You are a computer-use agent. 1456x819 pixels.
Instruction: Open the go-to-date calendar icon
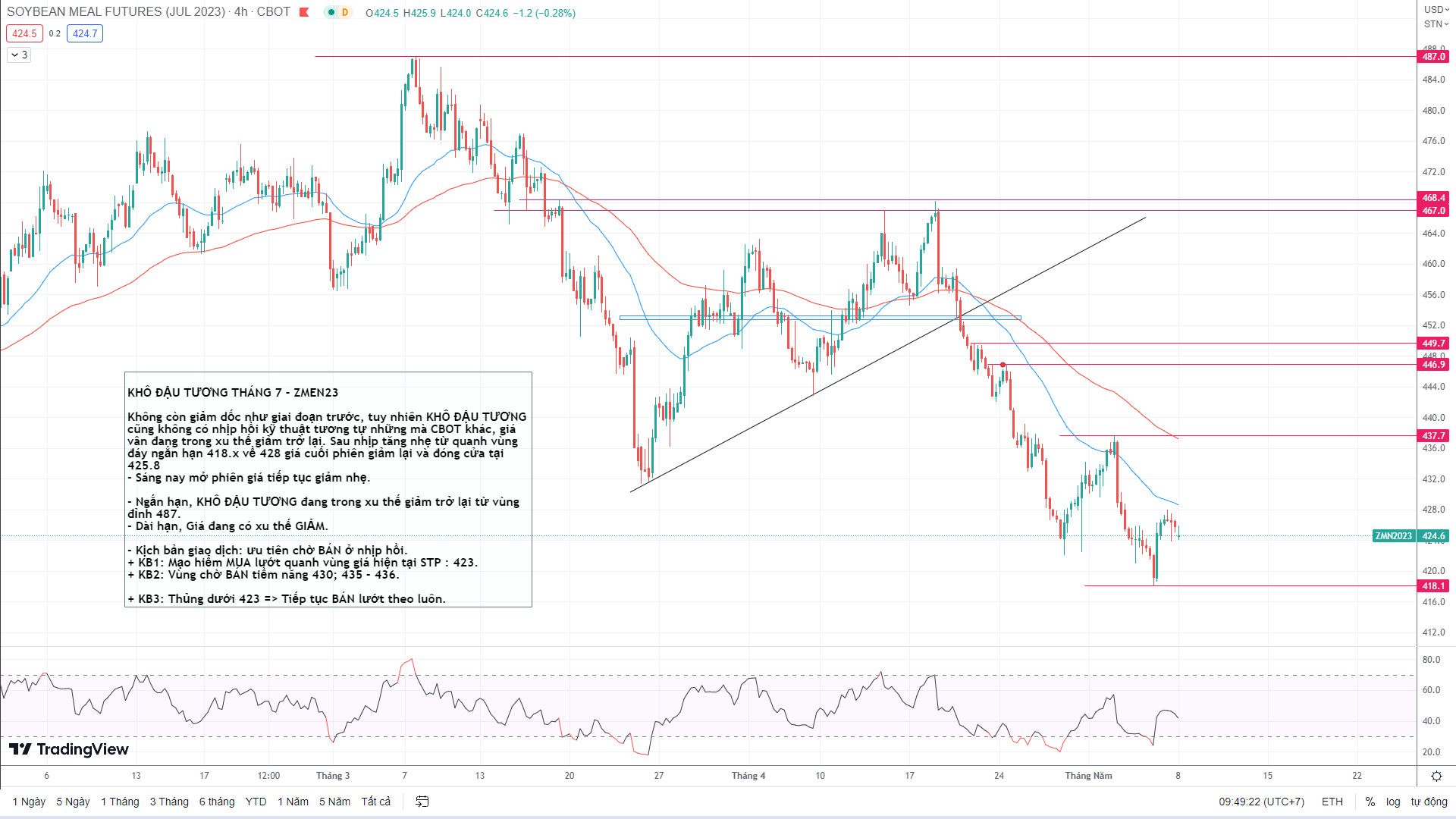[422, 802]
